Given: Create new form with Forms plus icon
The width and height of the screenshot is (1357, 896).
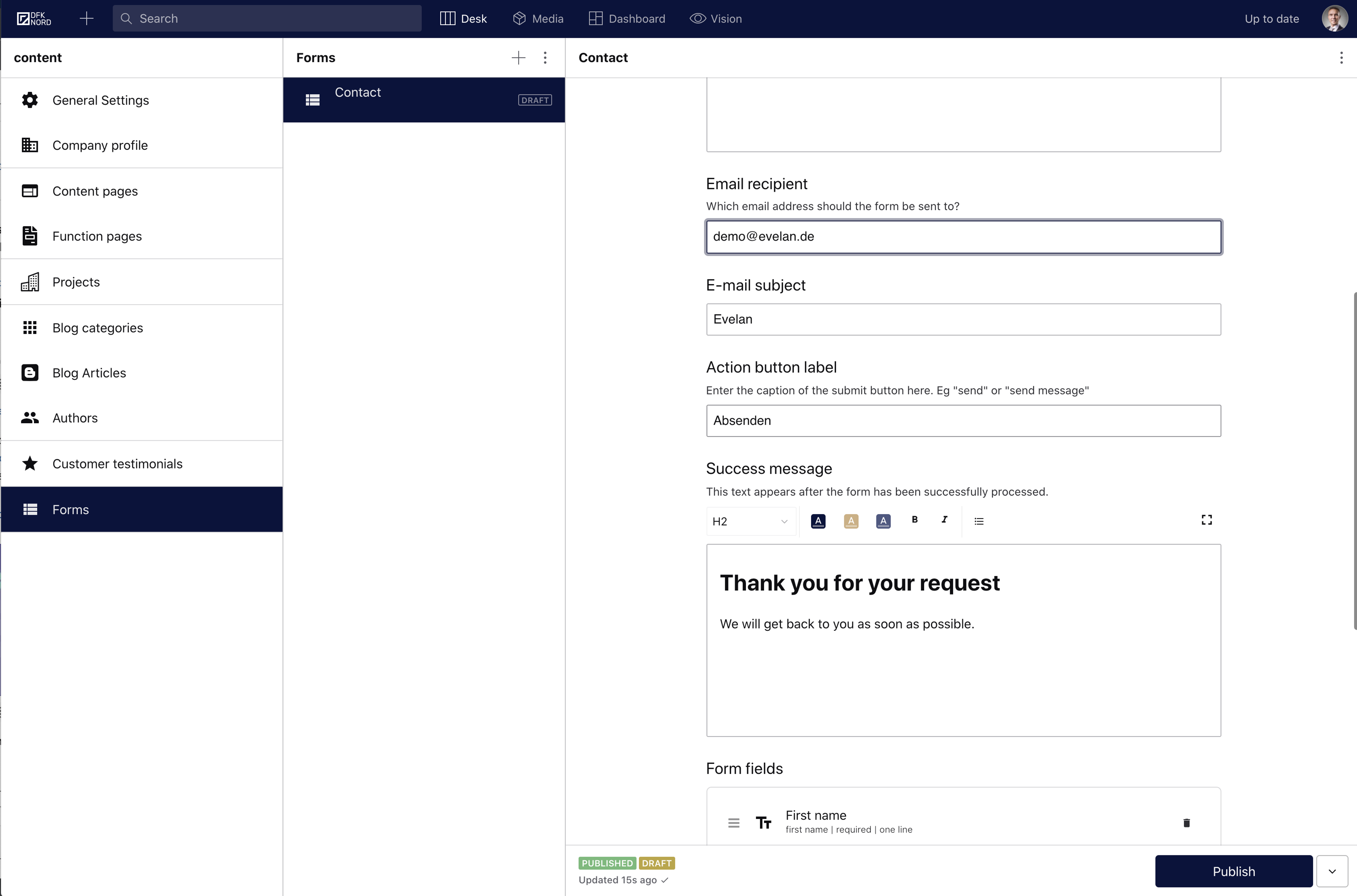Looking at the screenshot, I should click(518, 57).
